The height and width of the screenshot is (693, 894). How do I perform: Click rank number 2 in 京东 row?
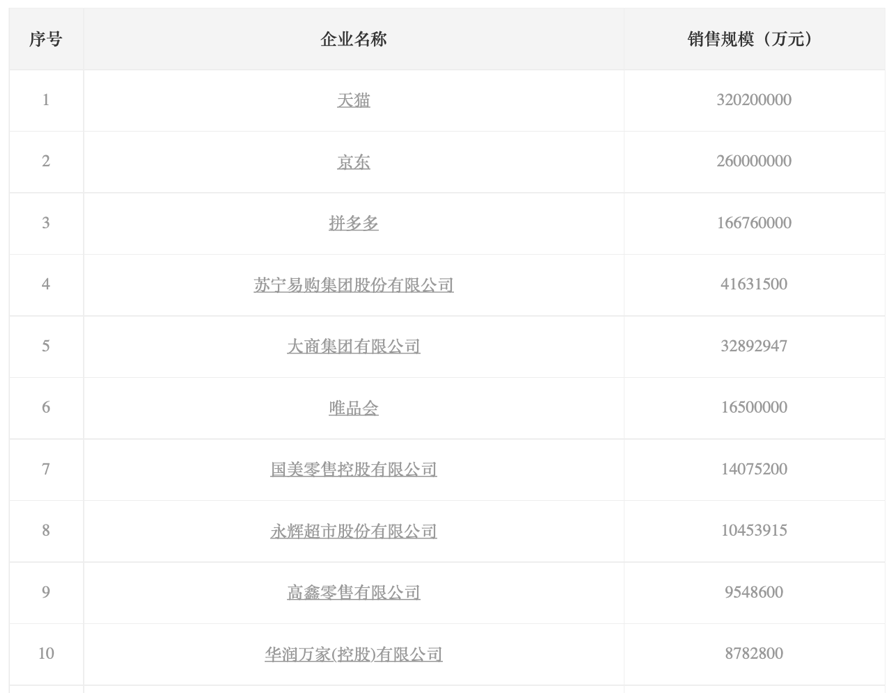46,161
